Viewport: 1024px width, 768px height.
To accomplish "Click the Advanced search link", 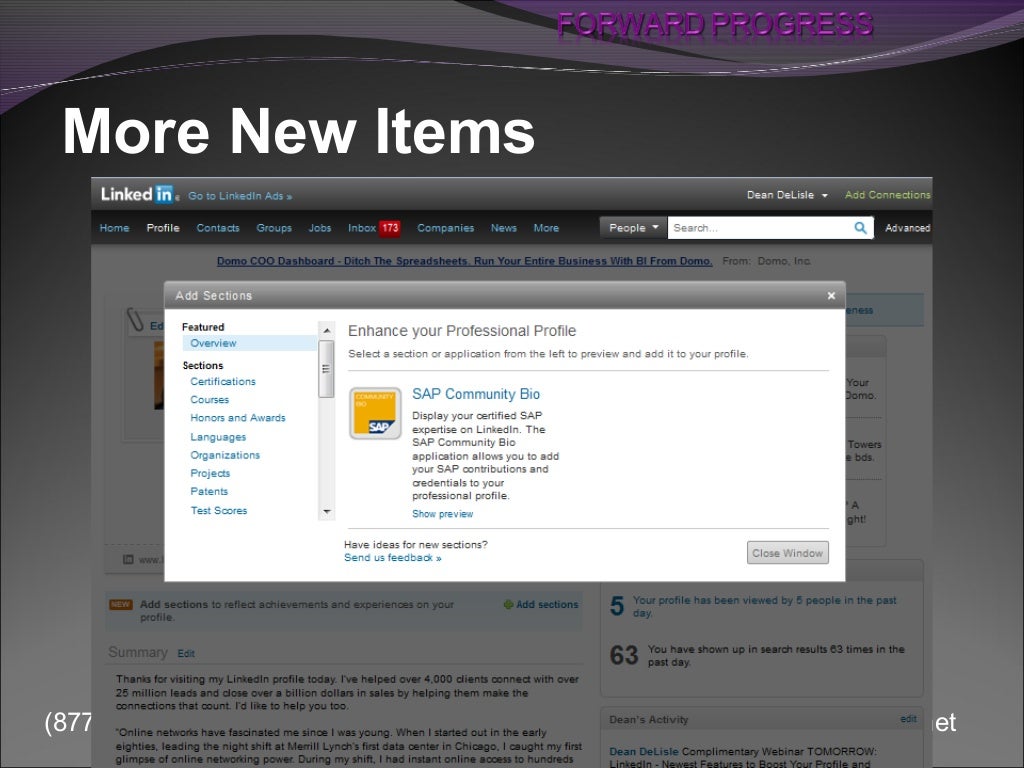I will click(907, 228).
